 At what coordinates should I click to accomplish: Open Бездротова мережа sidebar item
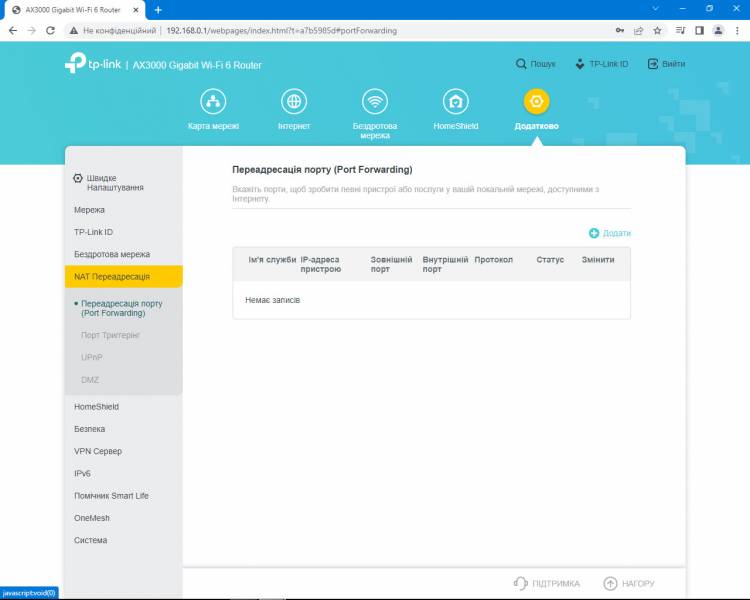pos(112,254)
